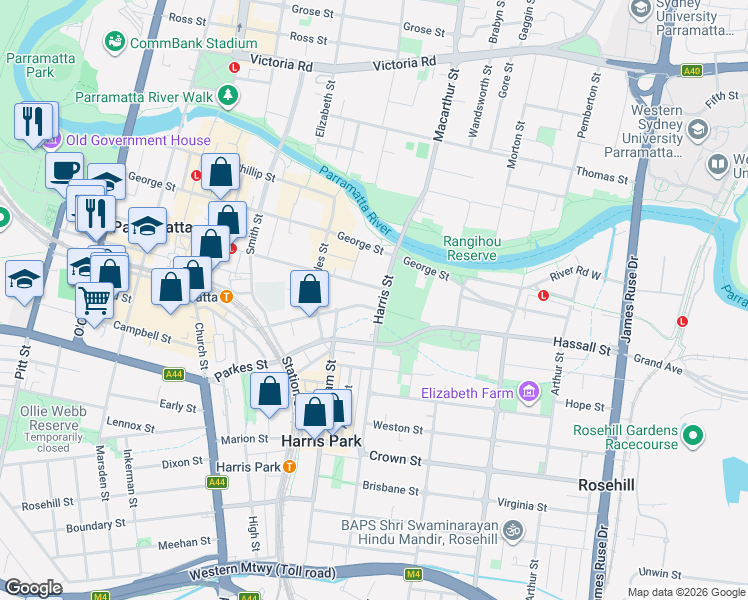The height and width of the screenshot is (600, 748).
Task: Click the restaurant pin left of Parramatta label
Action: point(96,217)
